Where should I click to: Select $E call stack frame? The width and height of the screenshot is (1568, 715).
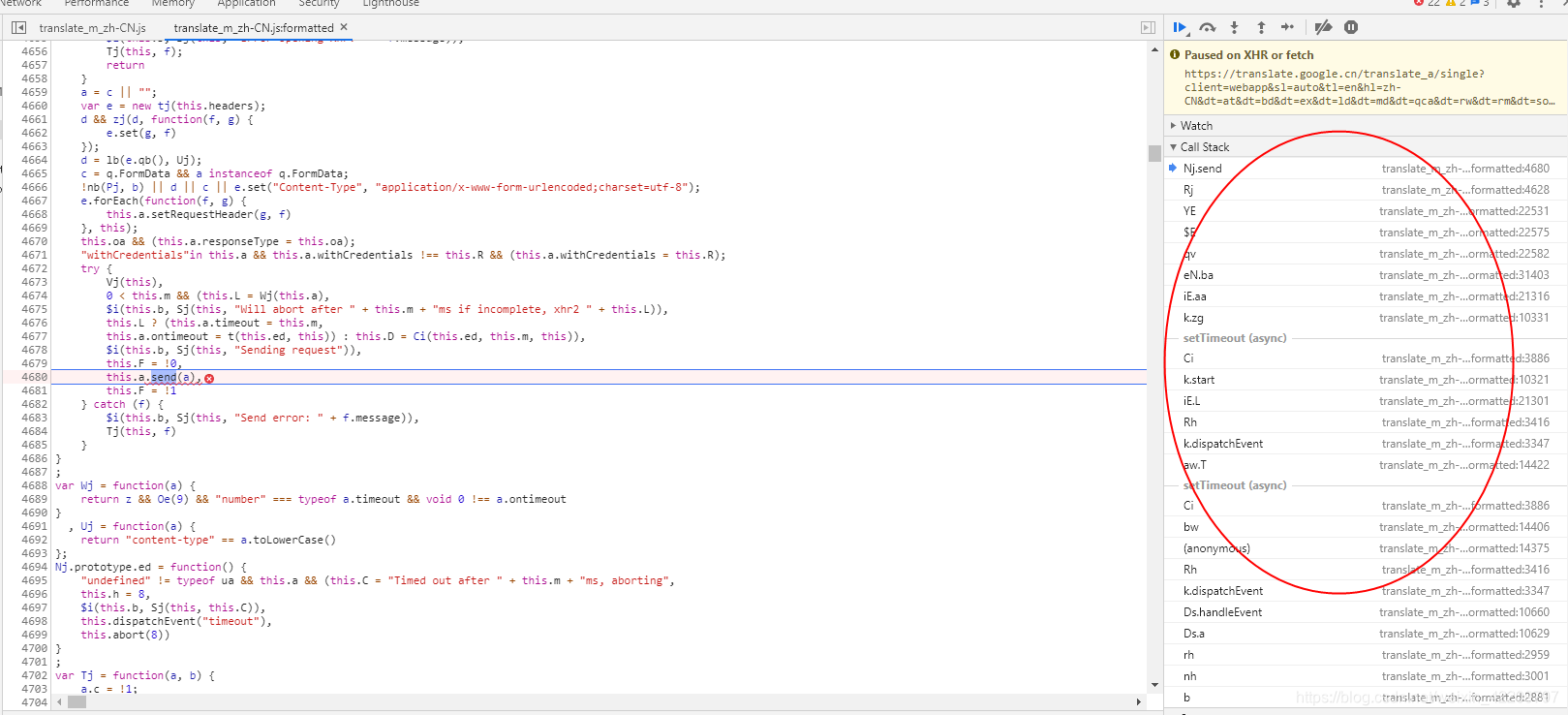tap(1366, 233)
